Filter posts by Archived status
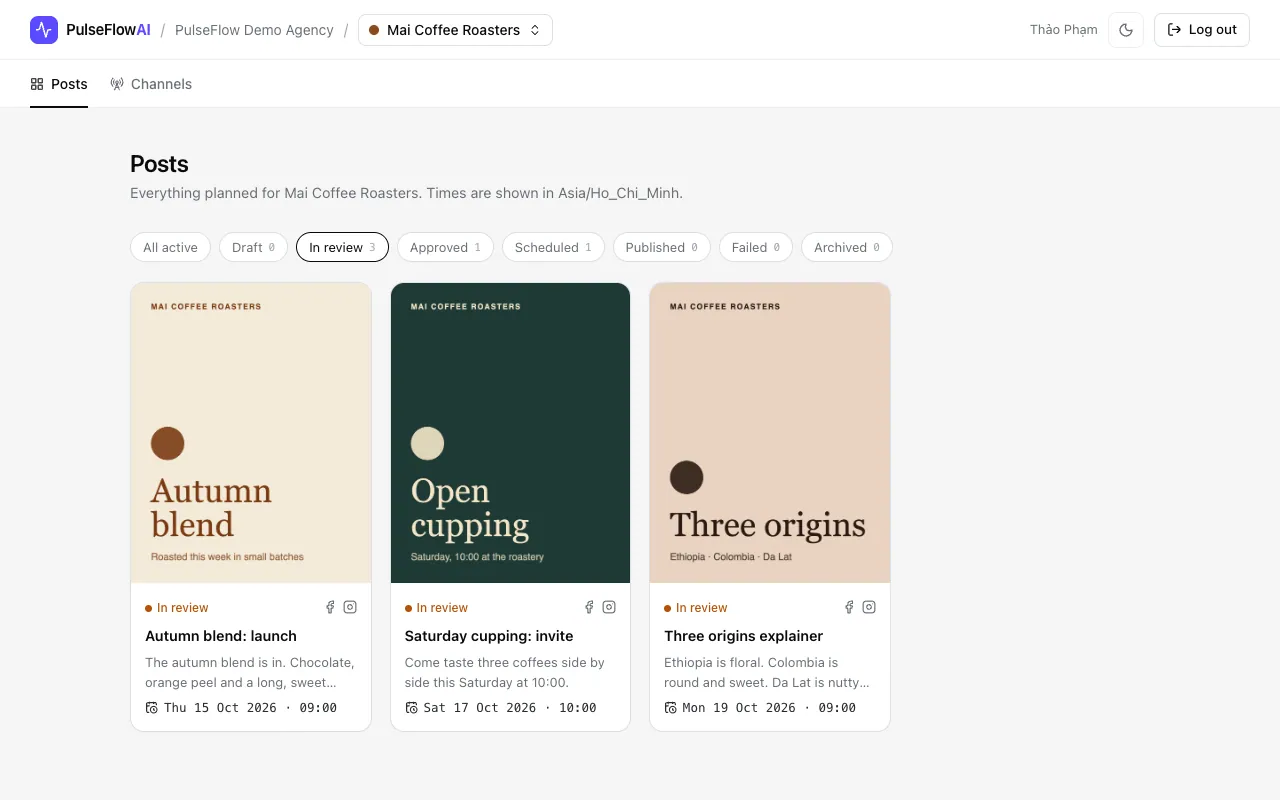The image size is (1280, 800). click(847, 247)
